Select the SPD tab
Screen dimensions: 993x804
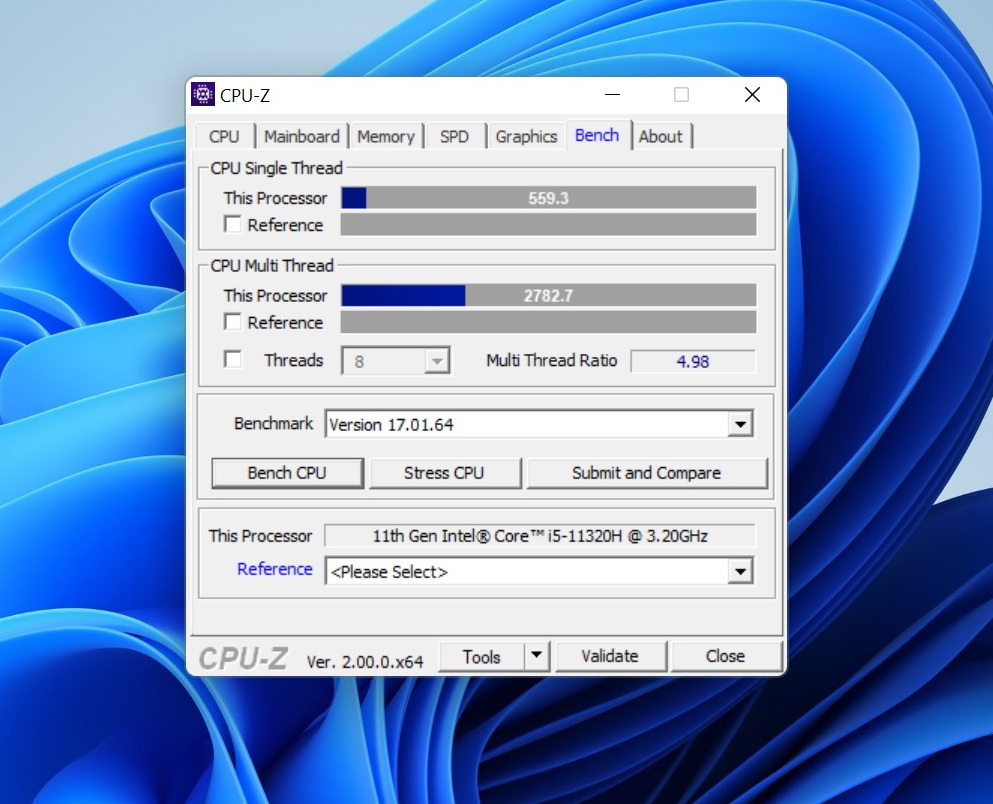(454, 137)
